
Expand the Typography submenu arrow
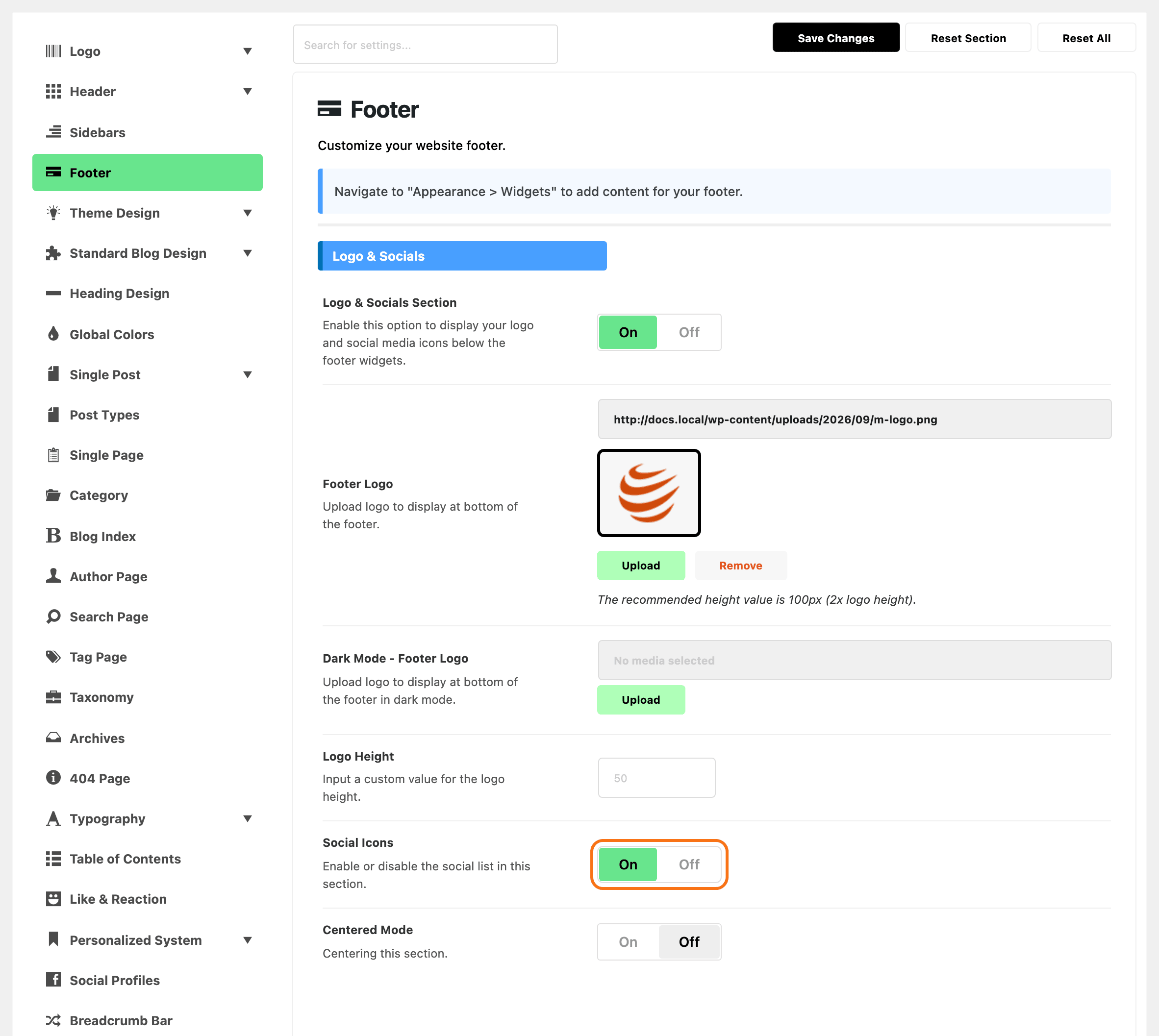(x=247, y=818)
